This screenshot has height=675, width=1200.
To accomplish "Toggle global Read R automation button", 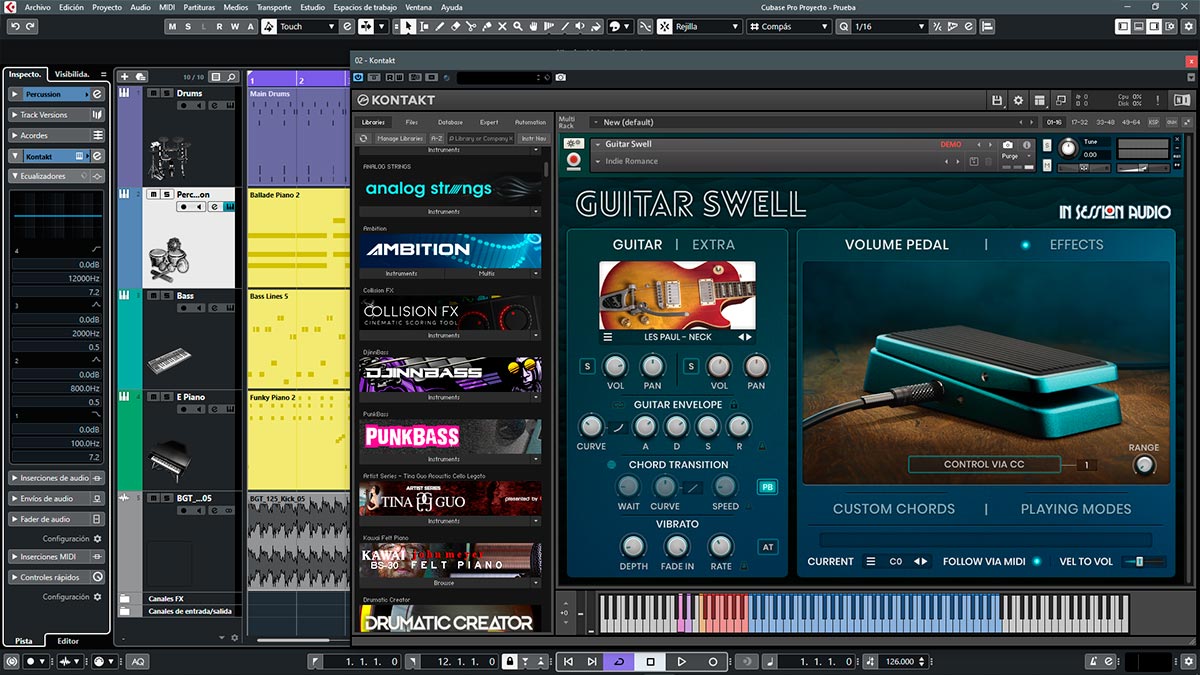I will (219, 26).
